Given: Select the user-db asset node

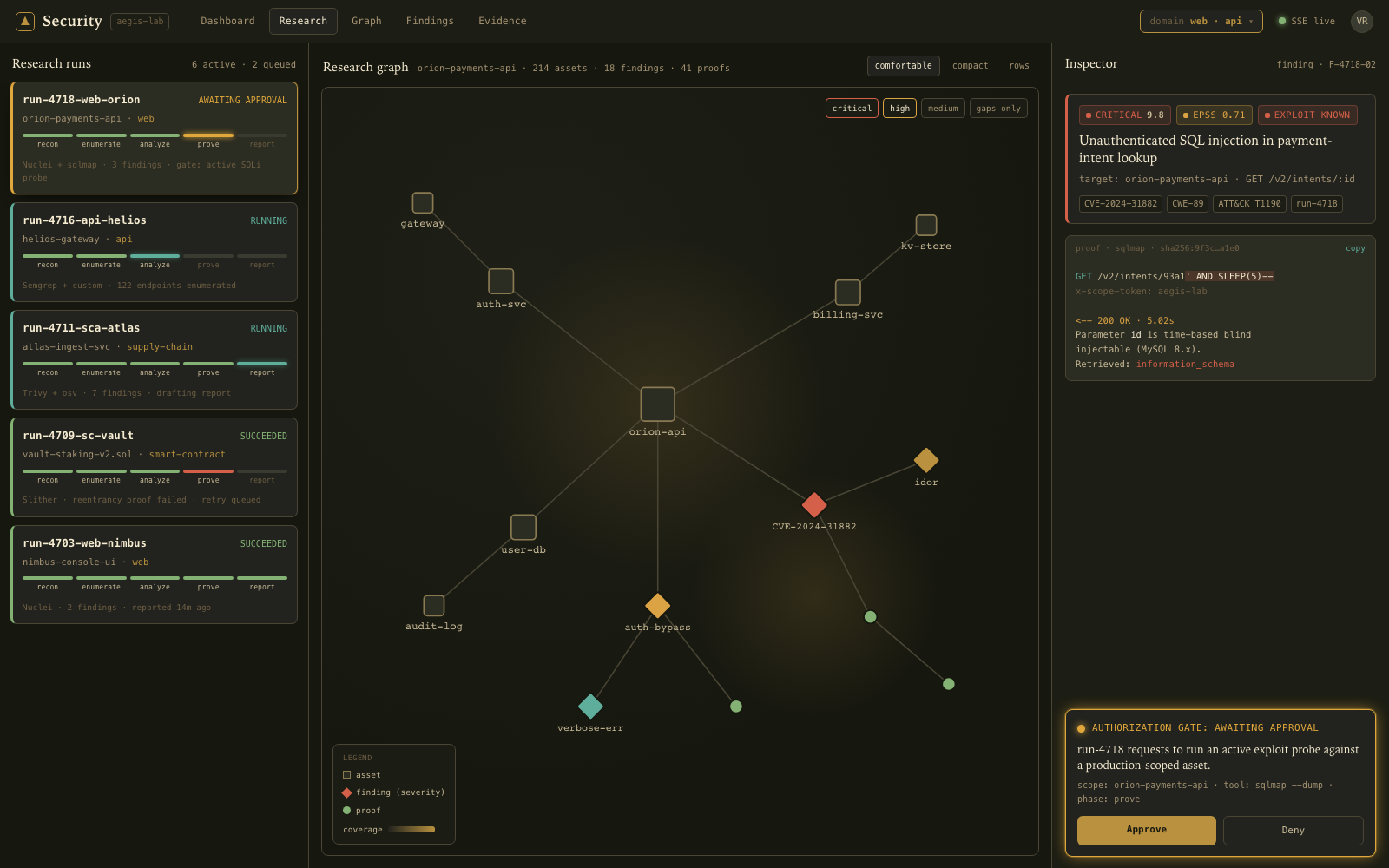Looking at the screenshot, I should (523, 527).
